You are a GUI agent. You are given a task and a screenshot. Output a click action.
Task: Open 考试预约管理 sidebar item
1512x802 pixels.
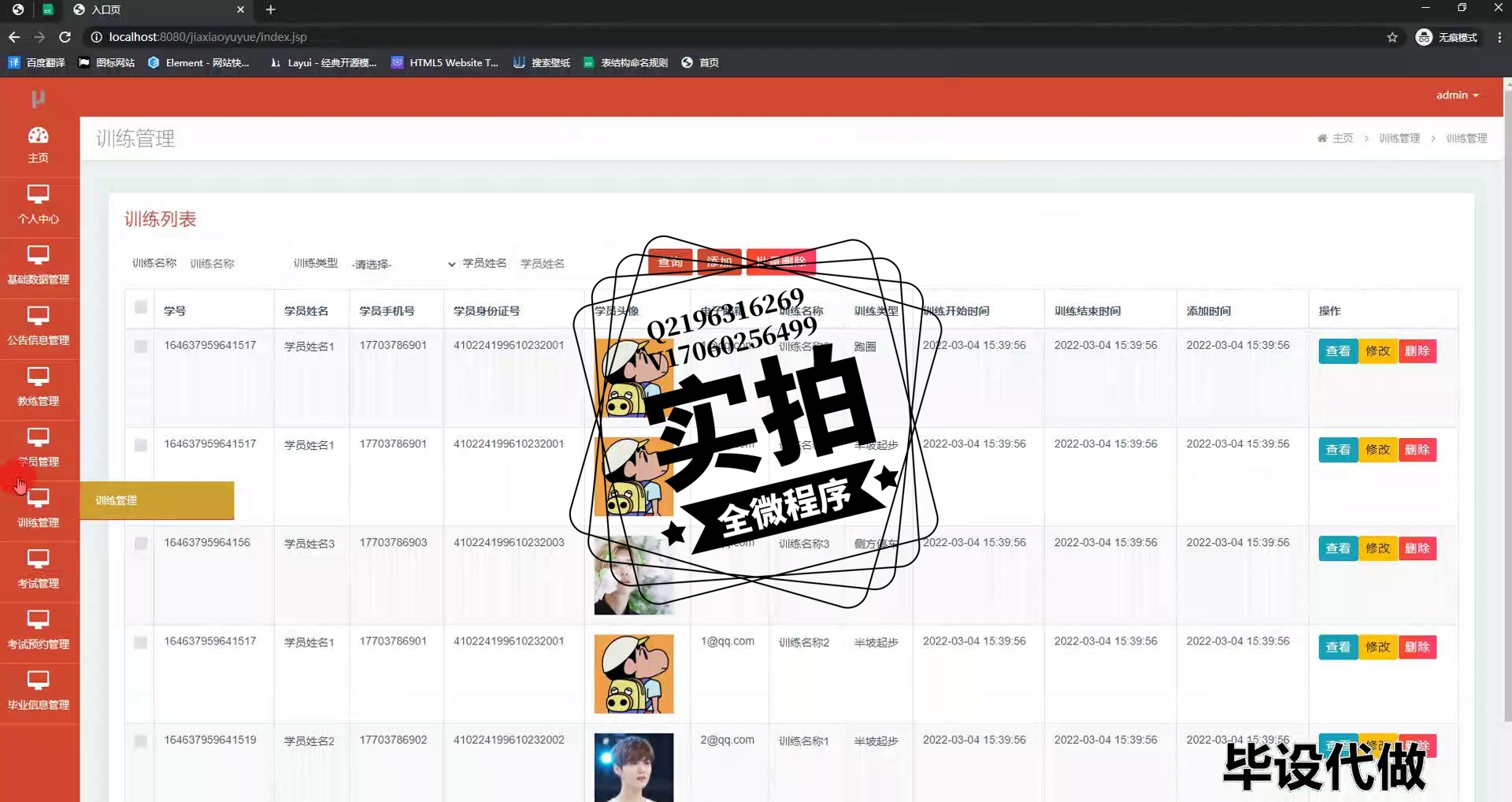[x=39, y=632]
